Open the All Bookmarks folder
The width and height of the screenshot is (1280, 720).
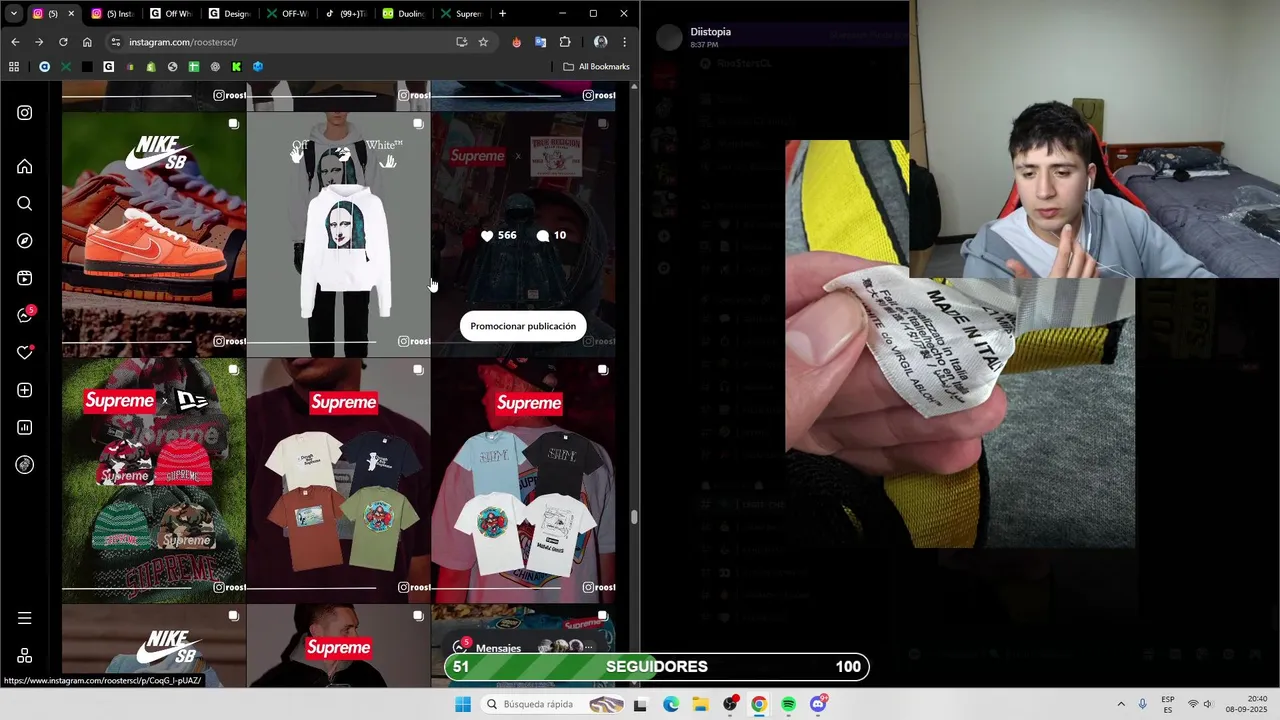pos(596,67)
